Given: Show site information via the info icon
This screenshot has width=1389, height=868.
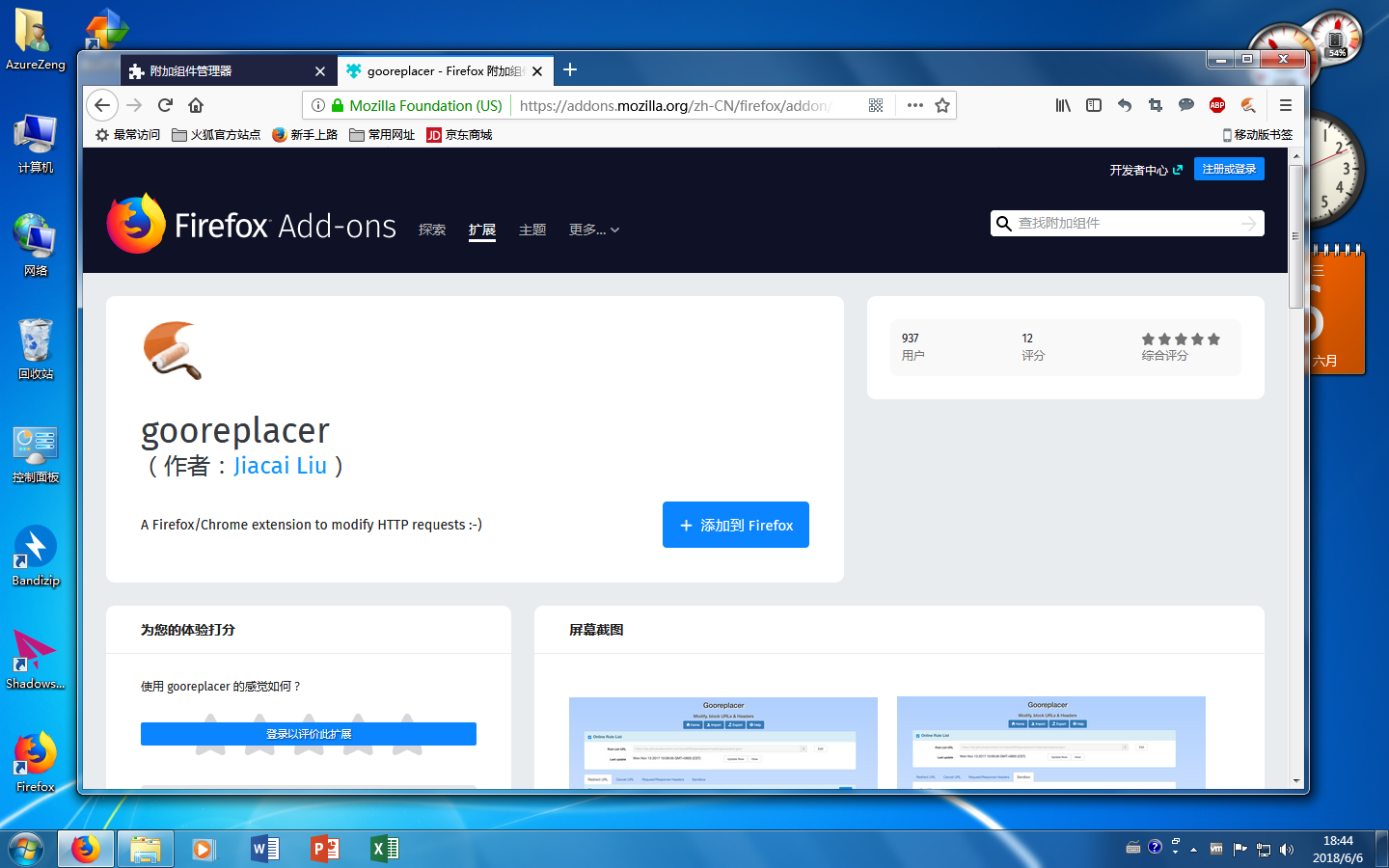Looking at the screenshot, I should [318, 105].
